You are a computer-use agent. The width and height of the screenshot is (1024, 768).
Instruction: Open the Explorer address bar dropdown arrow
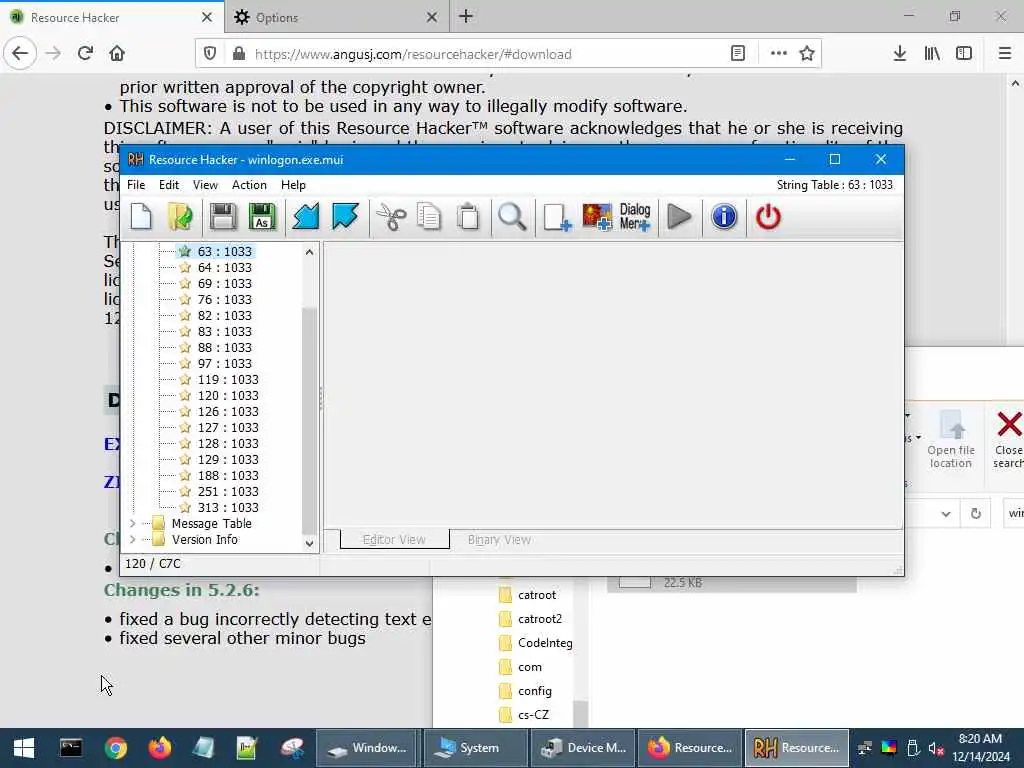pyautogui.click(x=946, y=514)
